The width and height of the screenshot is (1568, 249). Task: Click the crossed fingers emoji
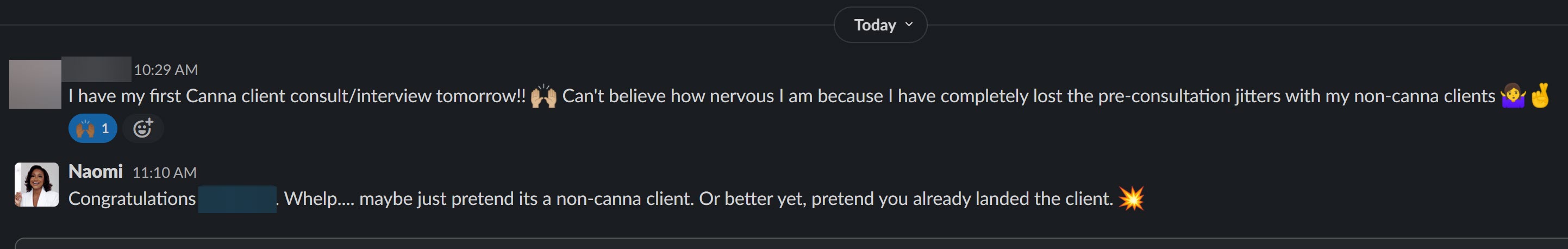[x=1541, y=96]
